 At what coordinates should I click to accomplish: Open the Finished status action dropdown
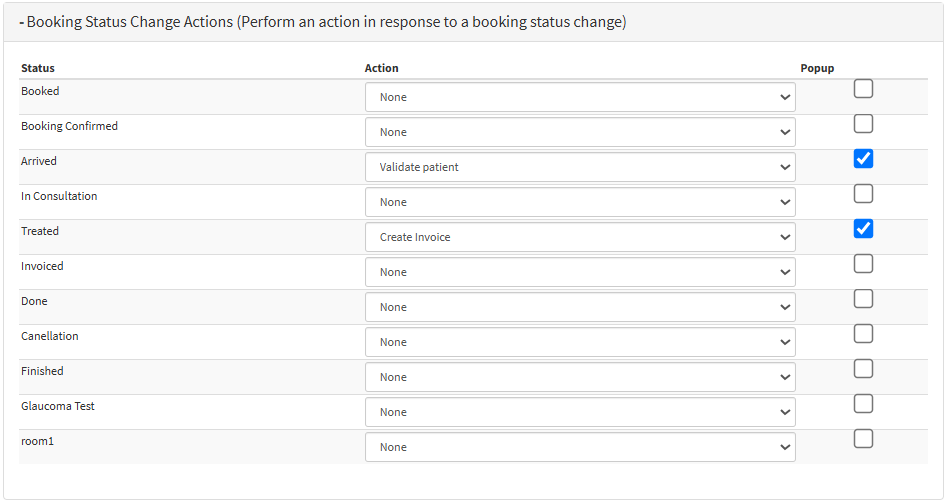point(580,378)
